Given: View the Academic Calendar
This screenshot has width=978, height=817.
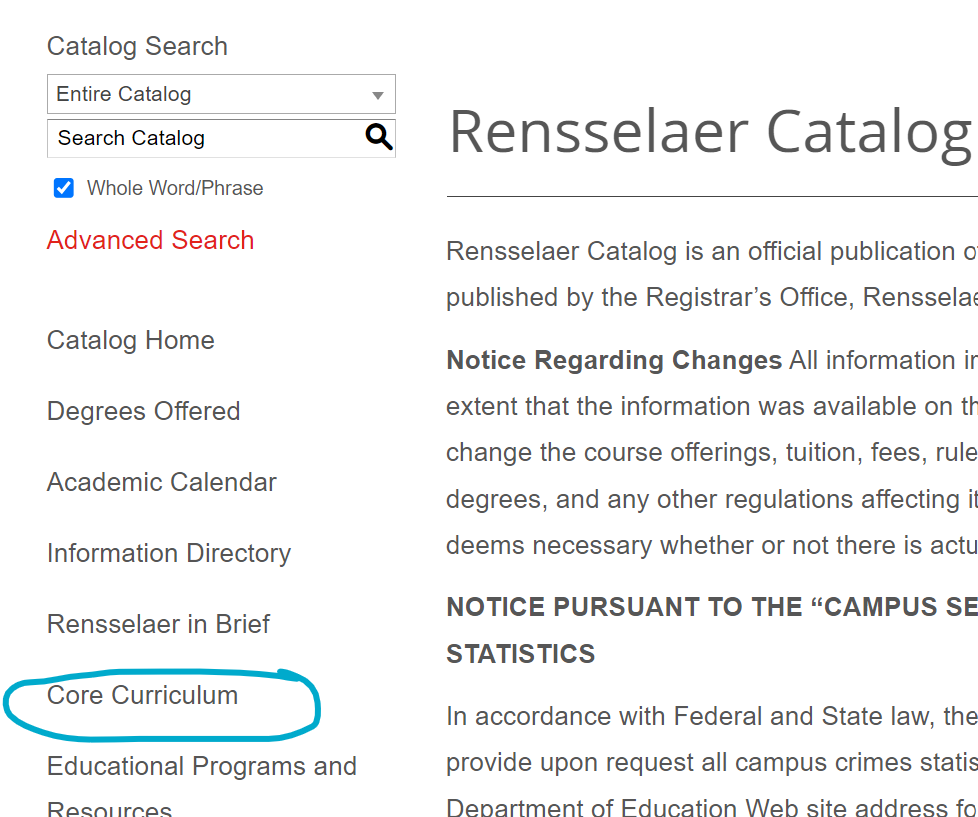Looking at the screenshot, I should pos(161,482).
